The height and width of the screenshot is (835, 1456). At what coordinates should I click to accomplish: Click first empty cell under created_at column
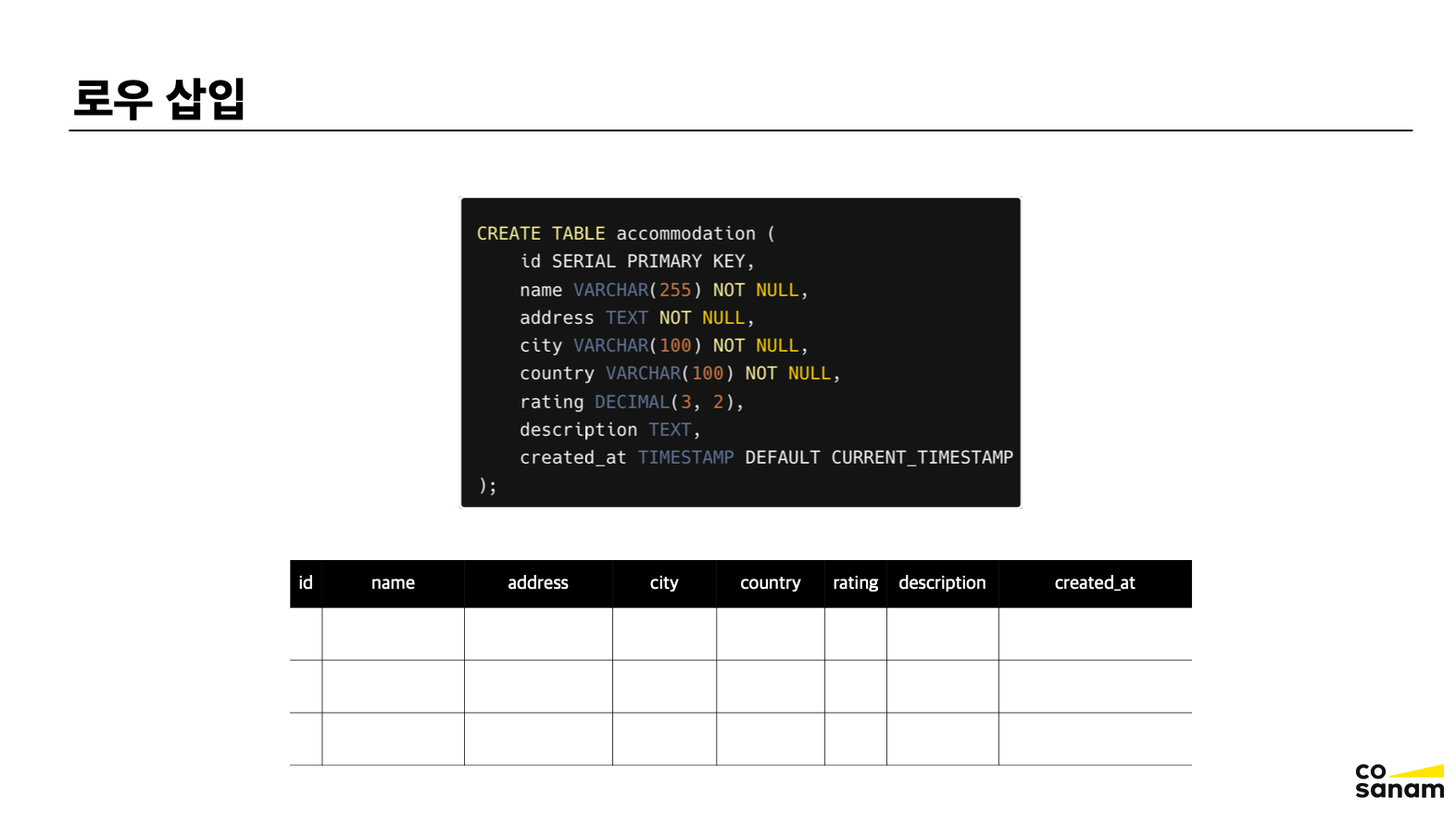pyautogui.click(x=1094, y=634)
